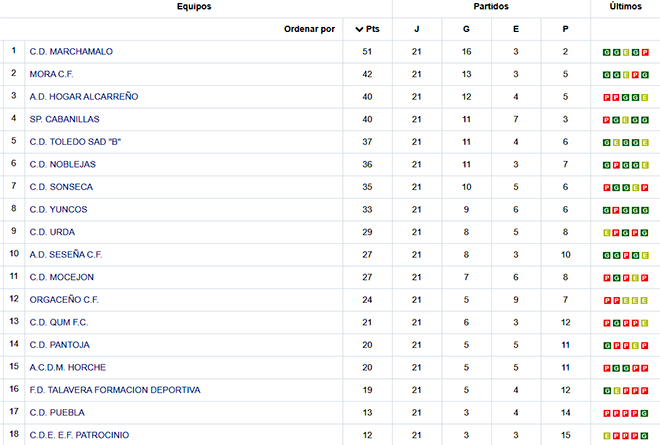The height and width of the screenshot is (445, 660).
Task: Click the chevron arrow next to Pts
Action: click(x=359, y=29)
